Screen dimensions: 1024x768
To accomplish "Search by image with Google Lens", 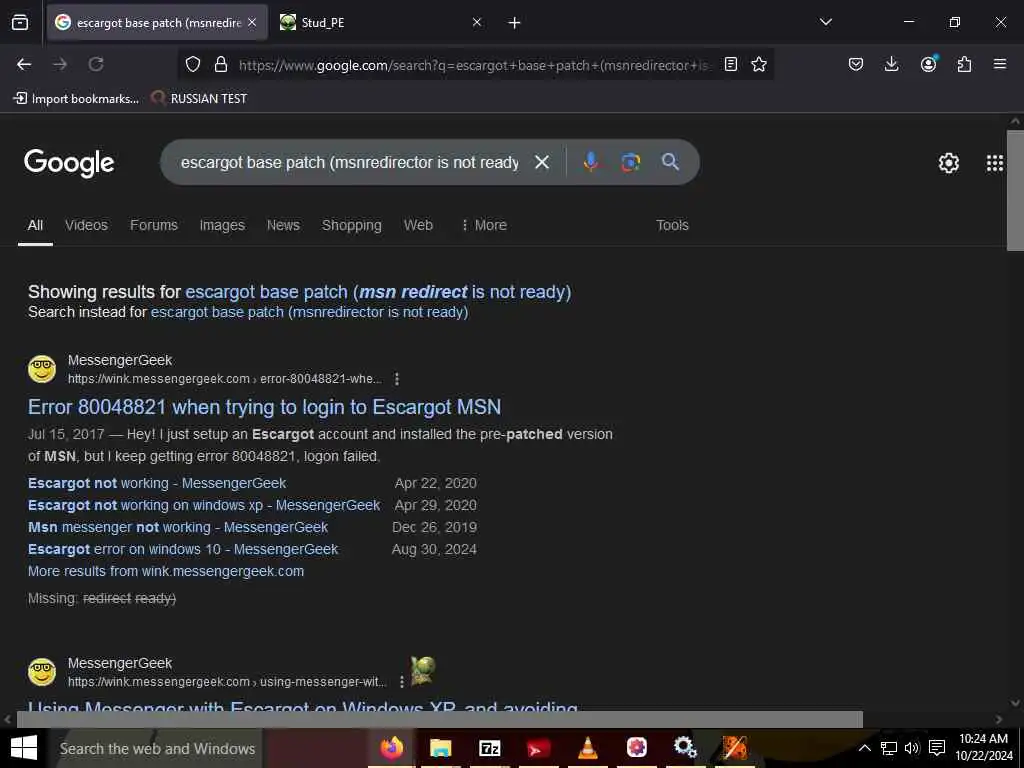I will click(x=630, y=162).
